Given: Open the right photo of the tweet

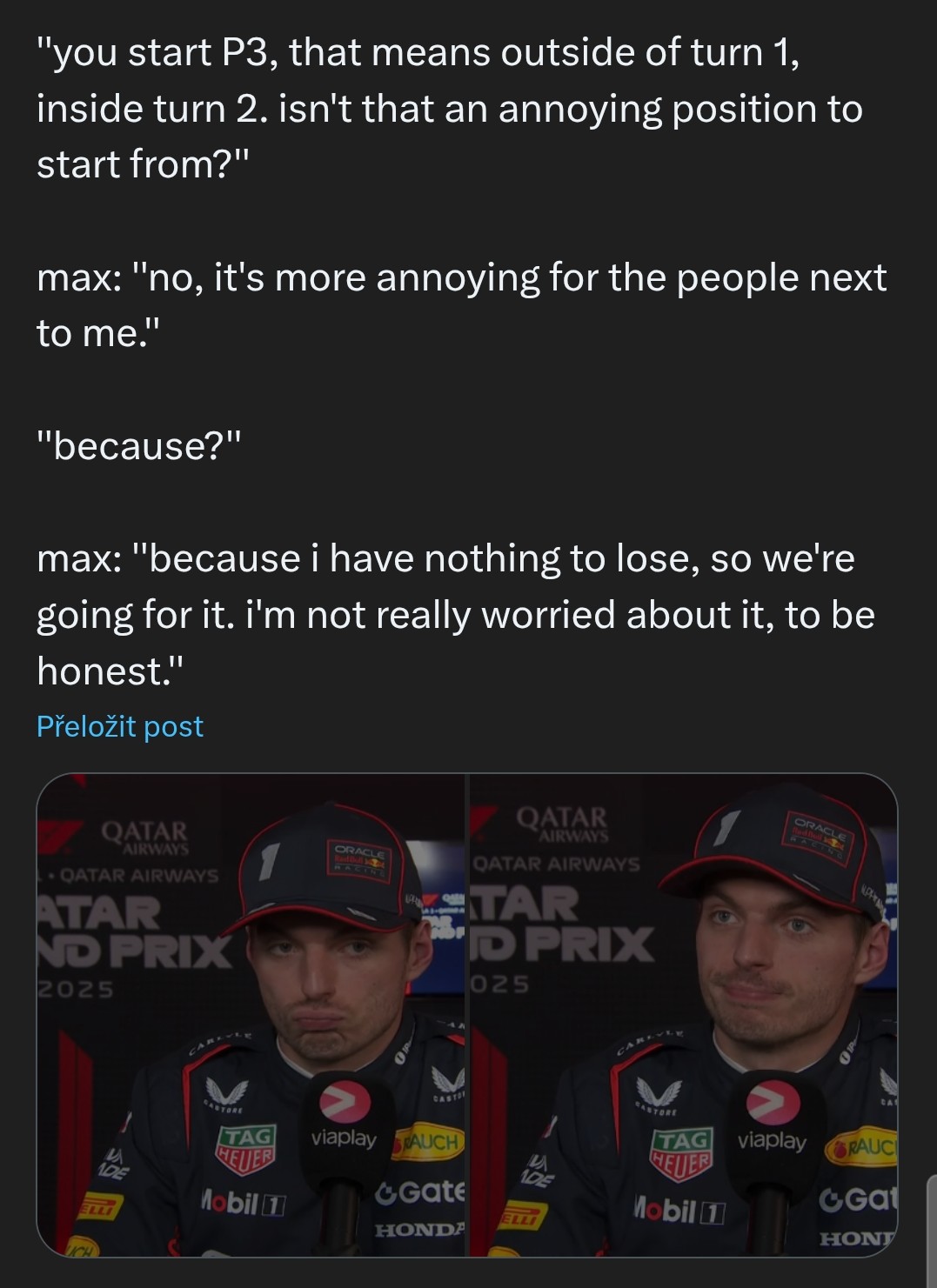Looking at the screenshot, I should (x=683, y=1014).
